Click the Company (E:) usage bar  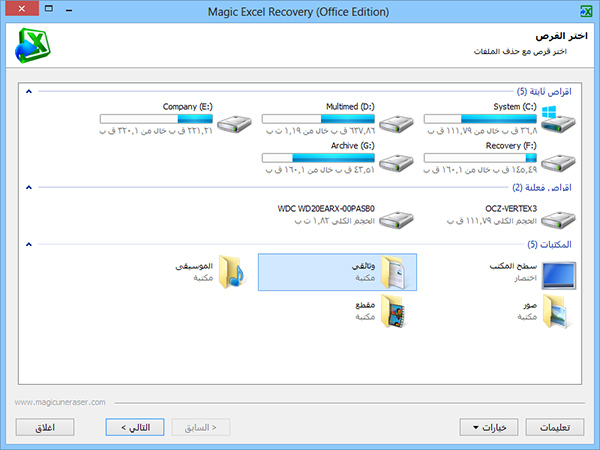click(156, 119)
